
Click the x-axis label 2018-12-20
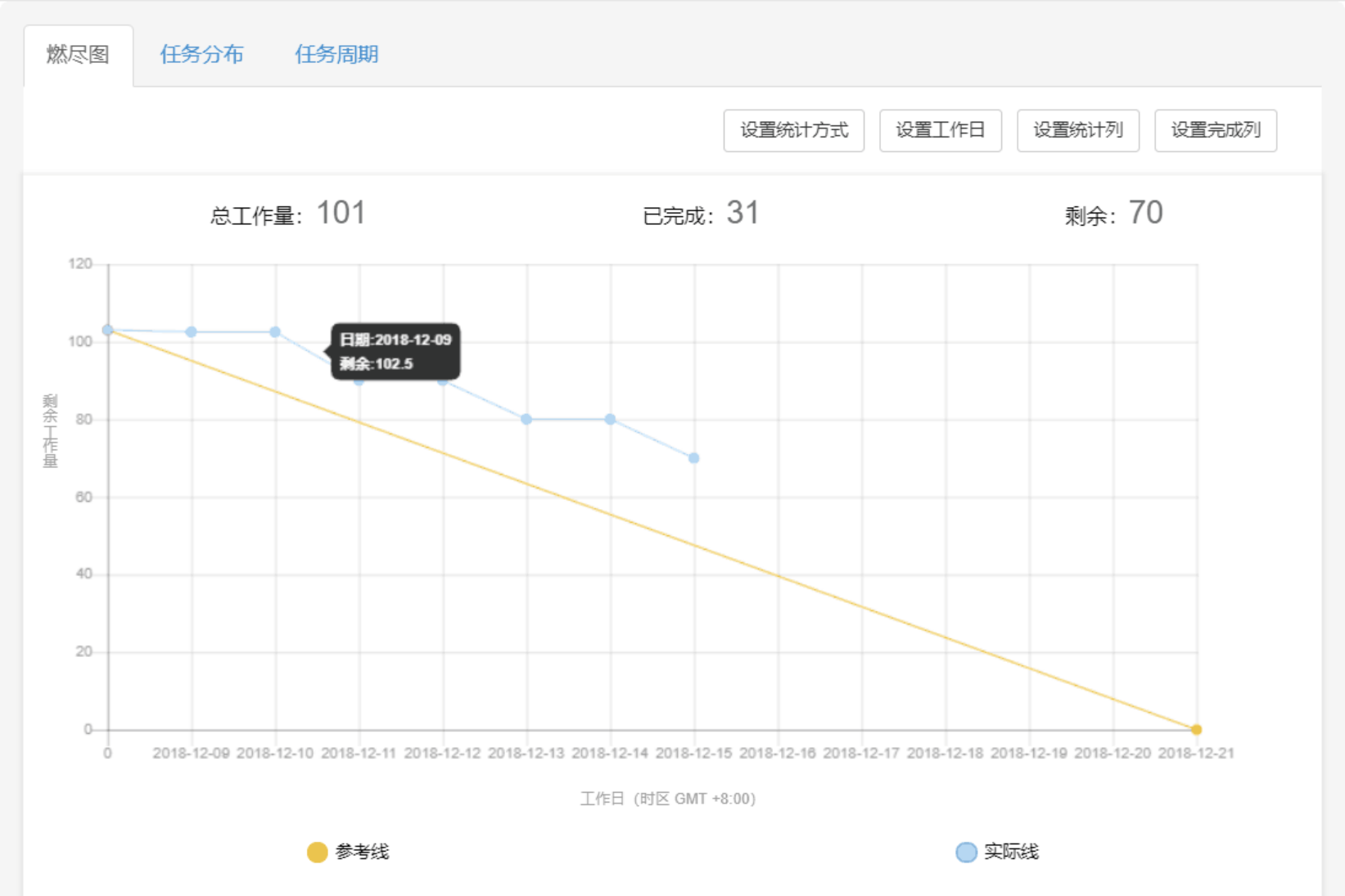[1113, 754]
